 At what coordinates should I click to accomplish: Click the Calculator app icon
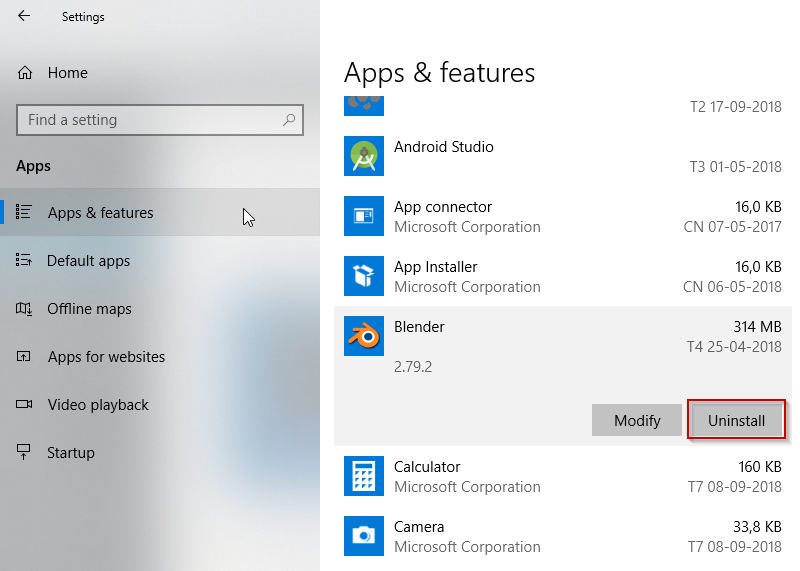(x=364, y=476)
